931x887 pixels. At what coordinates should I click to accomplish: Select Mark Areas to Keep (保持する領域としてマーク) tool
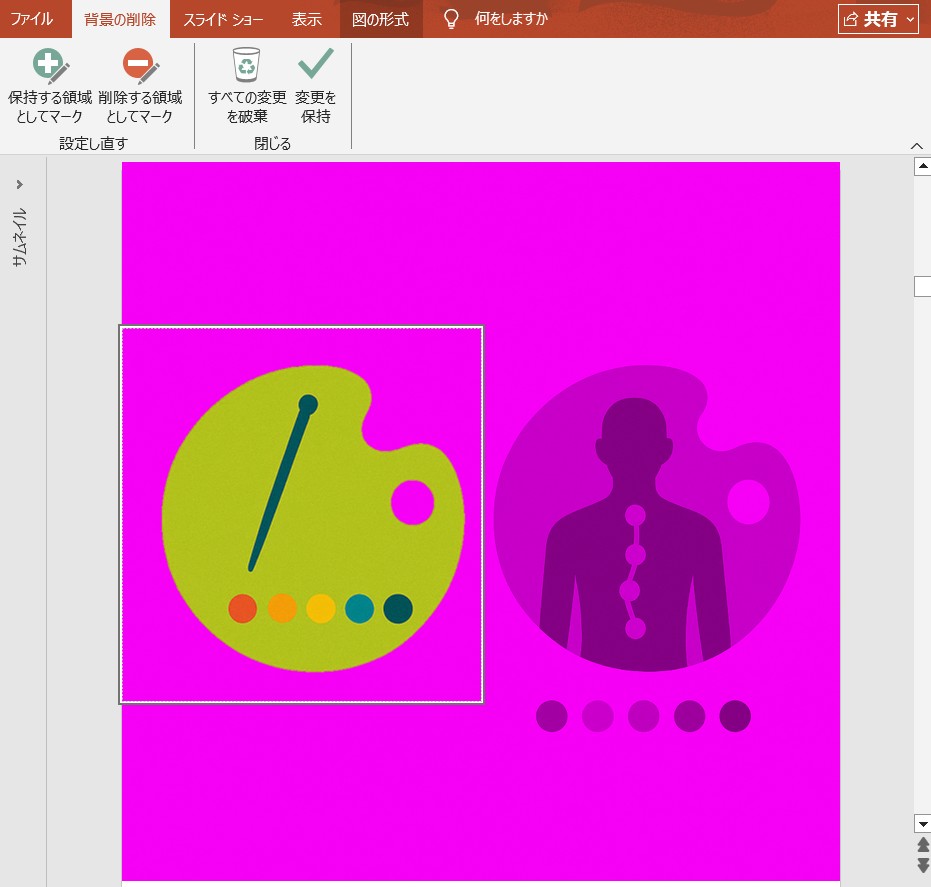click(x=50, y=86)
